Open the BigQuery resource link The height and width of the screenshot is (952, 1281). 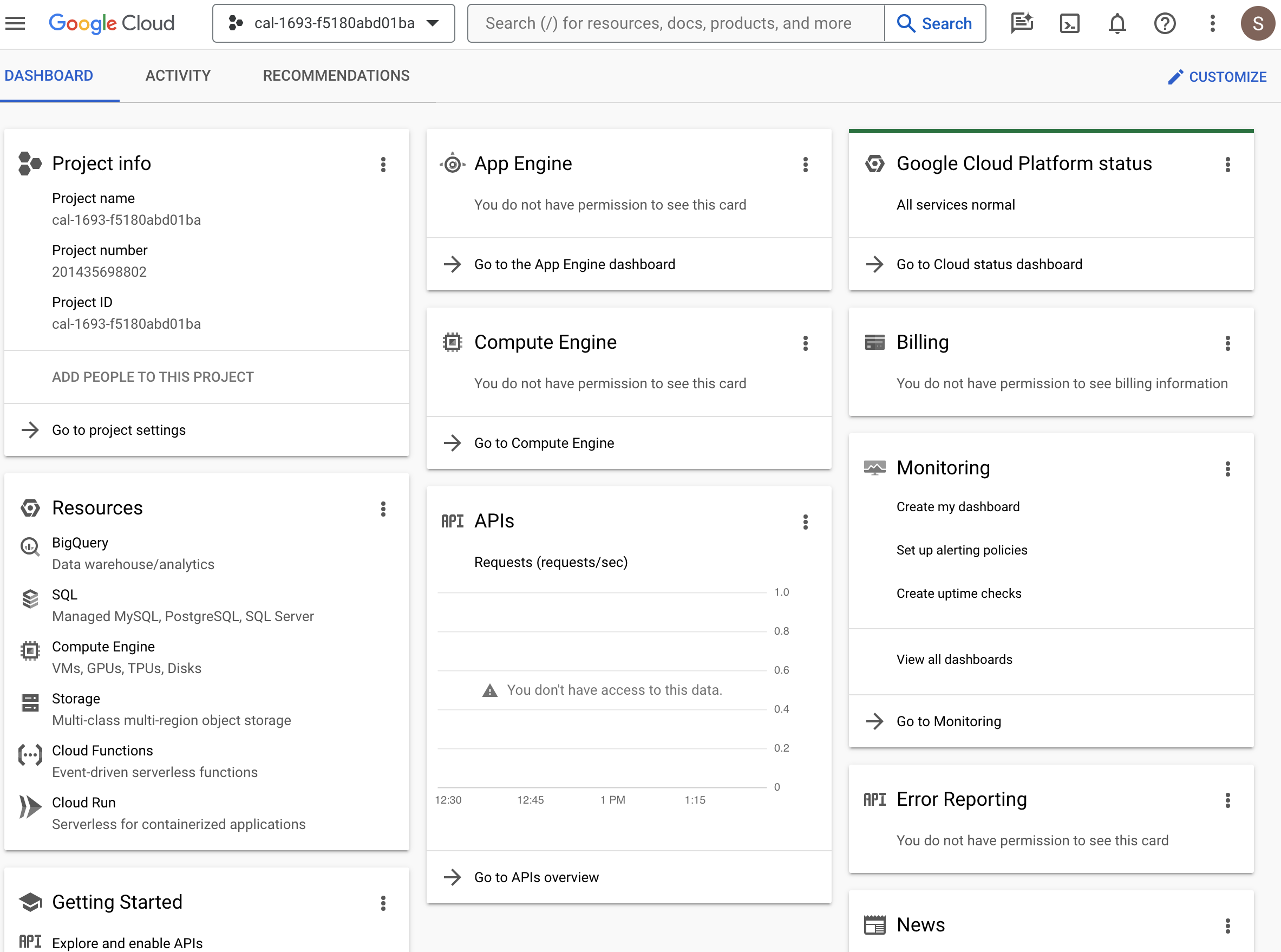tap(80, 542)
